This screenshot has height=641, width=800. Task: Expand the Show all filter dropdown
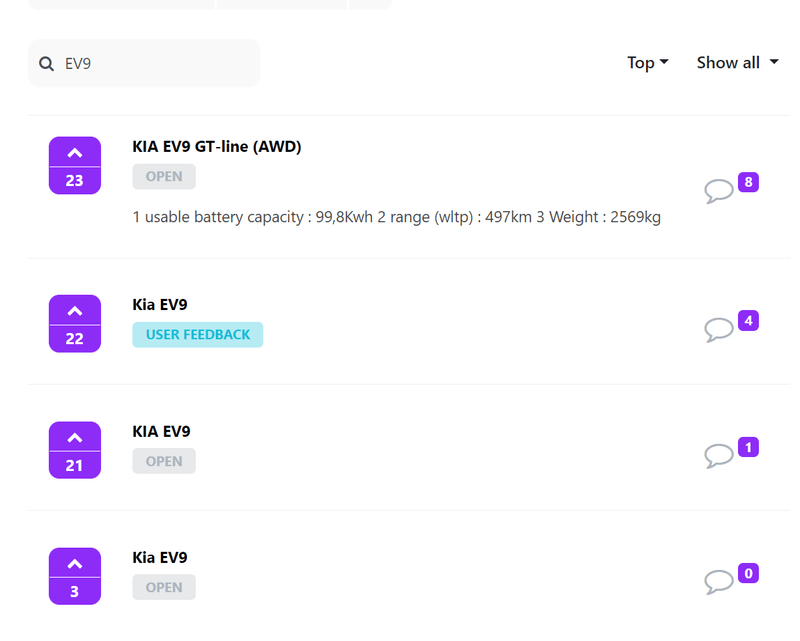pyautogui.click(x=737, y=63)
